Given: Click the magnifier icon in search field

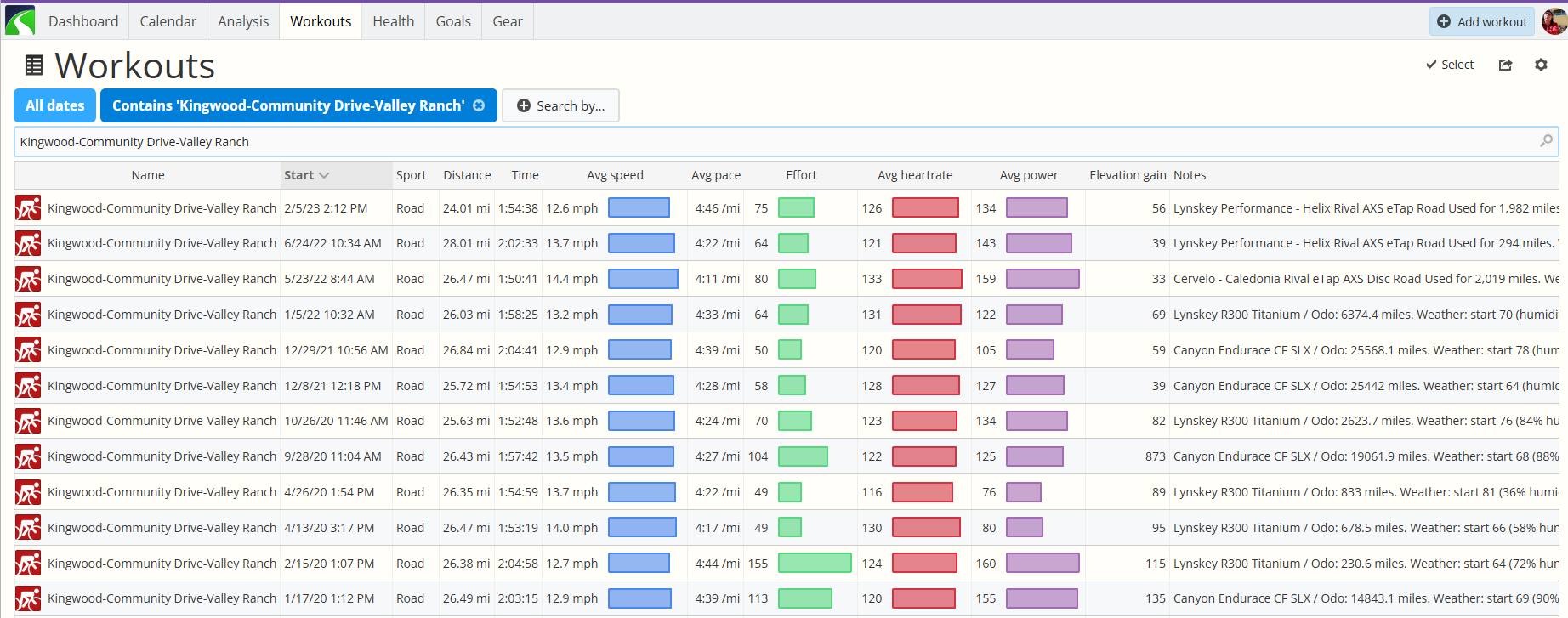Looking at the screenshot, I should tap(1546, 141).
